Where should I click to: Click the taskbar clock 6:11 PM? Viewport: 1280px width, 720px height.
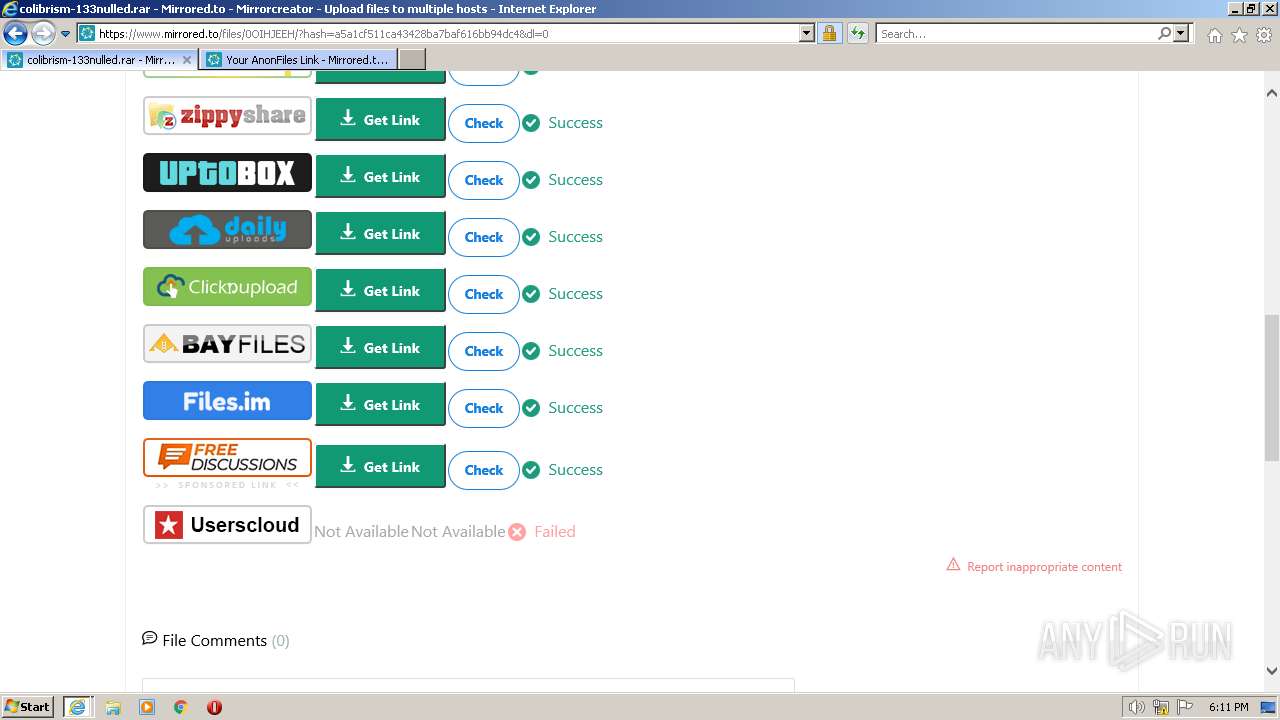(1228, 707)
